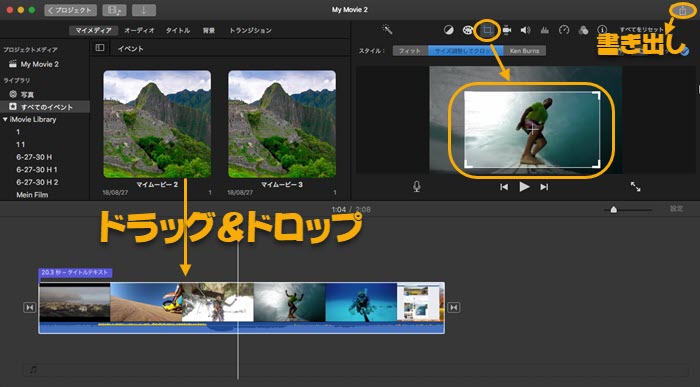Image resolution: width=700 pixels, height=387 pixels.
Task: Select the surfer clip in timeline
Action: 290,302
